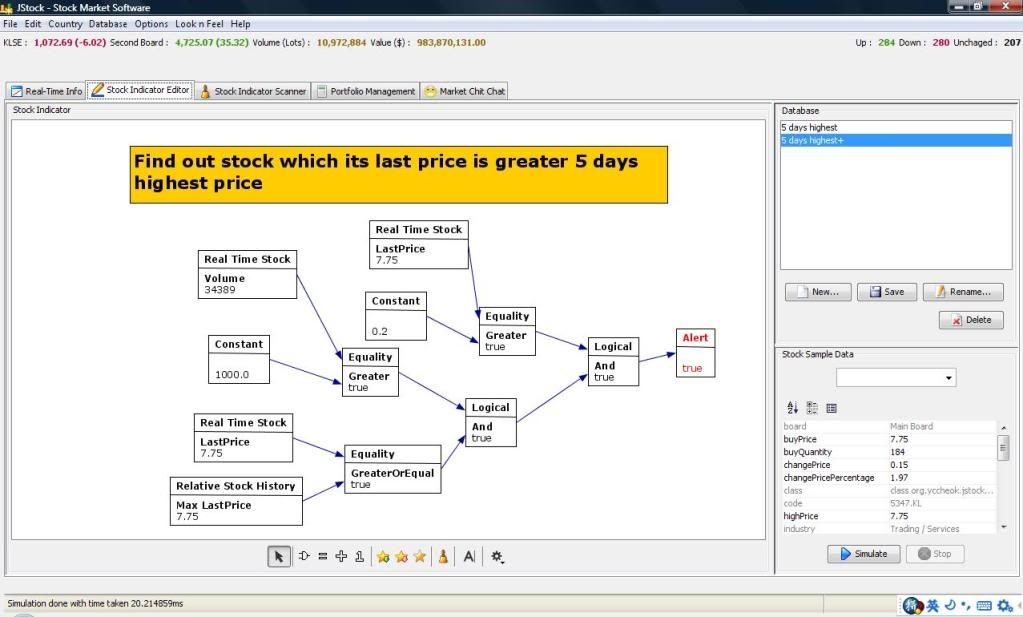The image size is (1023, 617).
Task: Click the sample data scrollbar thumb
Action: point(1003,448)
